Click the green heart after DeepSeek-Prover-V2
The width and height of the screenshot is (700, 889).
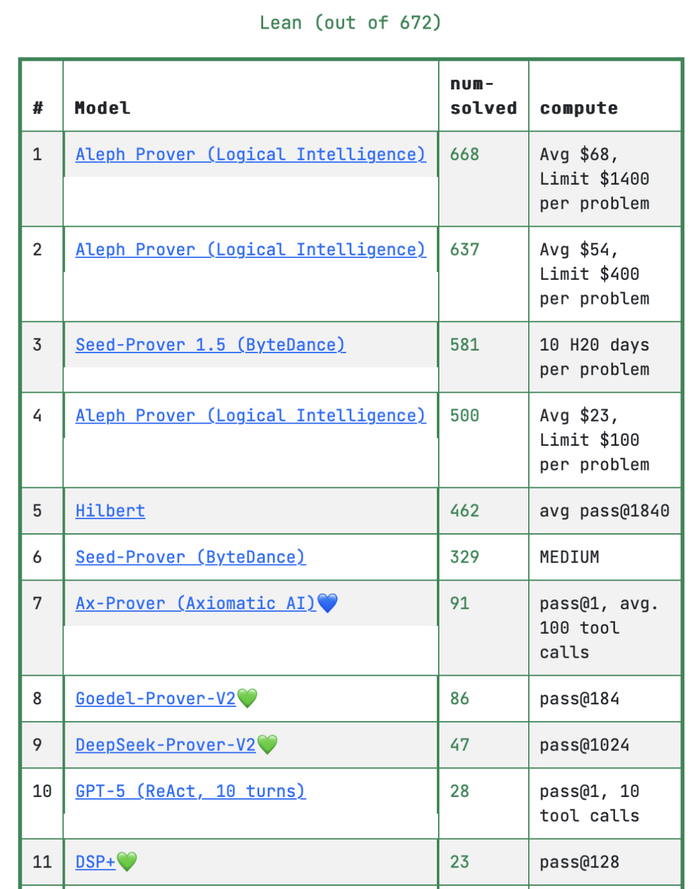coord(267,745)
